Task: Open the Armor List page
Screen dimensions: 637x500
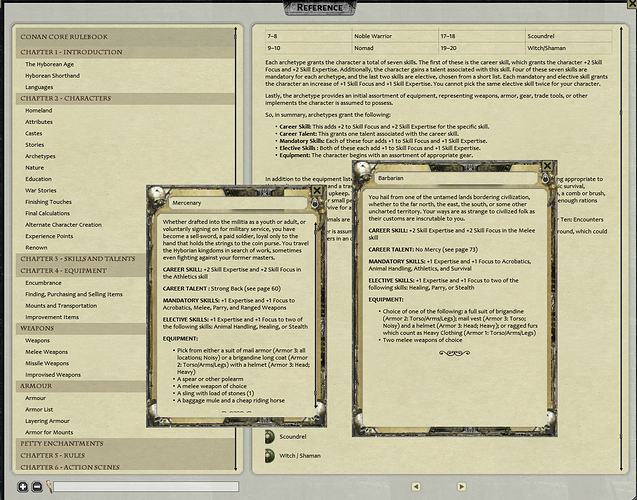Action: [39, 409]
